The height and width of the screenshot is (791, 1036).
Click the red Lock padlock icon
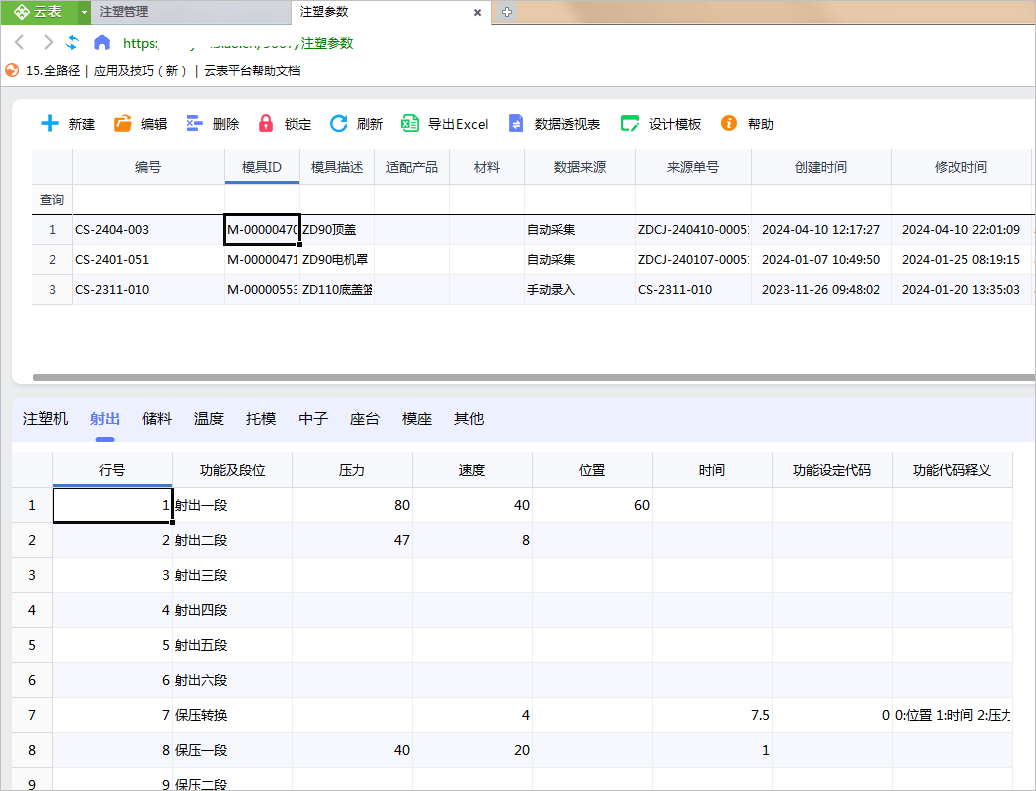pyautogui.click(x=266, y=124)
